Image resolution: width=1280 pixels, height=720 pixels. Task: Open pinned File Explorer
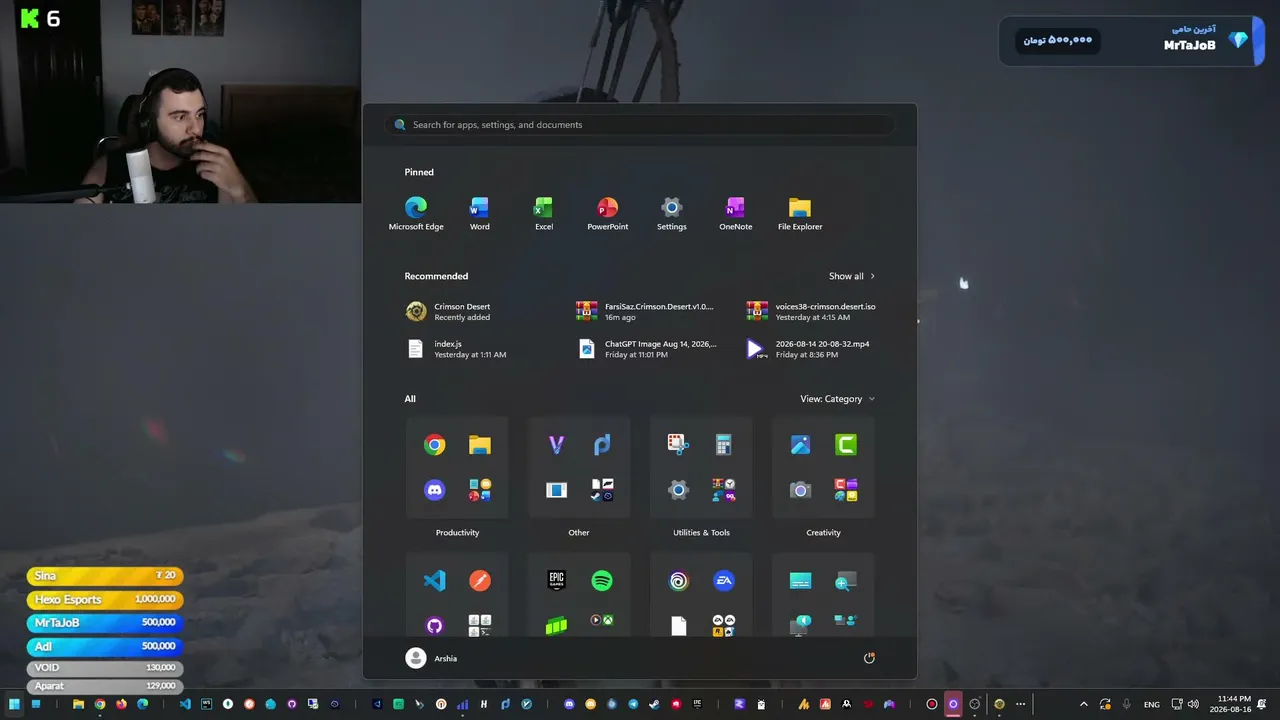800,213
